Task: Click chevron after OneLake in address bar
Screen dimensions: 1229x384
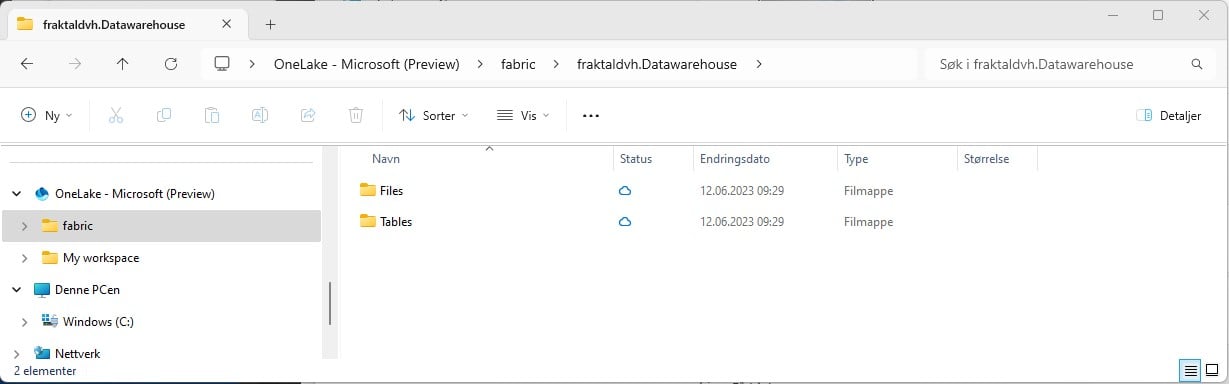Action: 480,64
